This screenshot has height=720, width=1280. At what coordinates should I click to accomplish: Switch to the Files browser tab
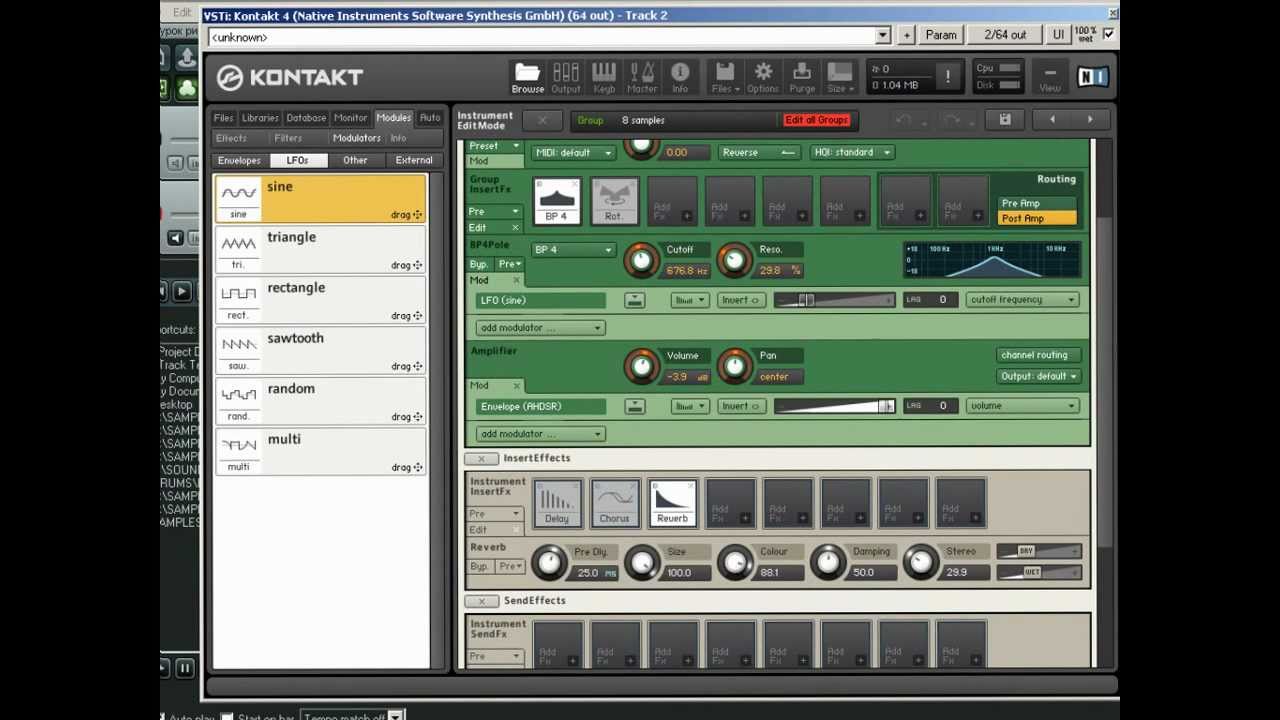point(224,118)
